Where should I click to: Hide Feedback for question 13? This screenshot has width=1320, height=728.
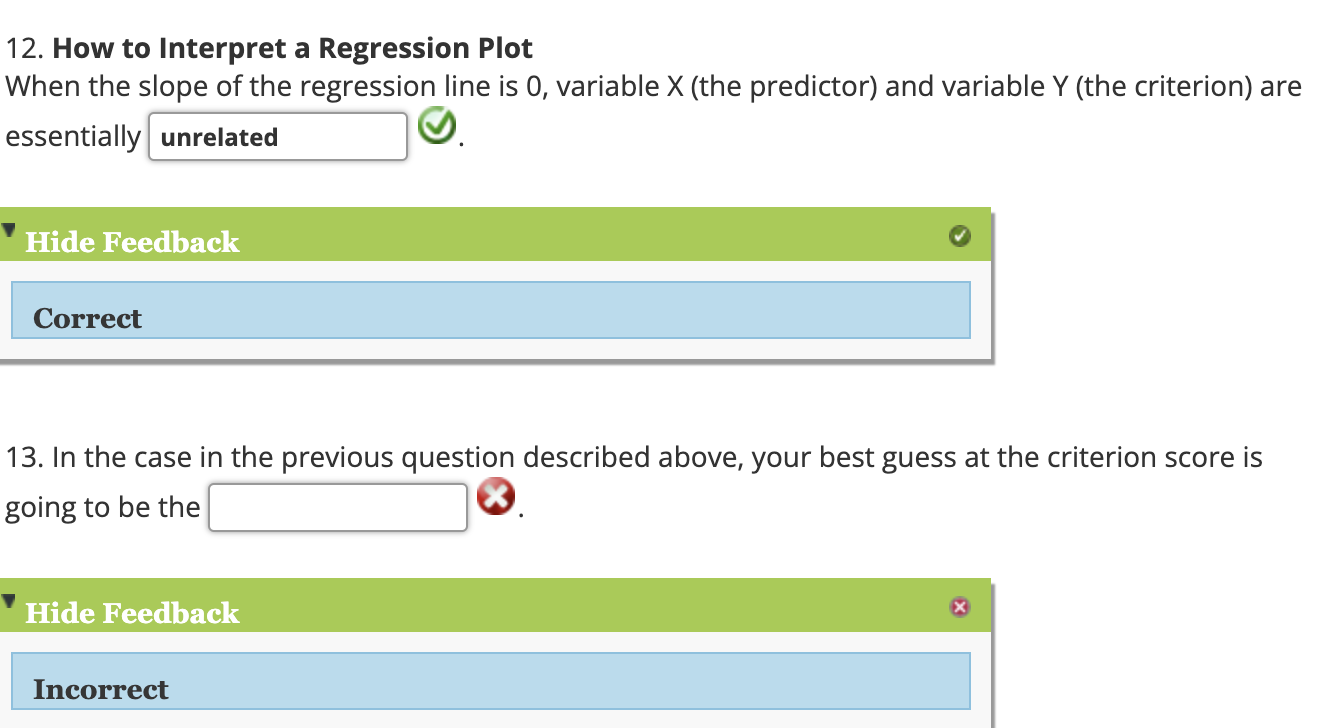[131, 613]
